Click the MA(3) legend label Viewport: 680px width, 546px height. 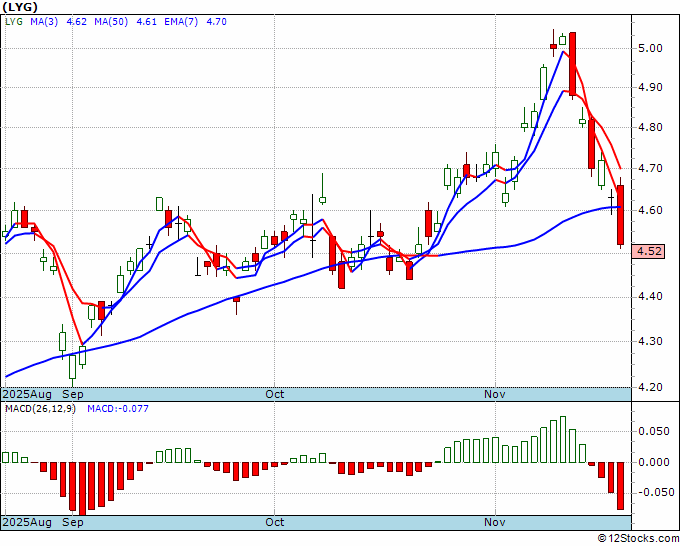click(44, 22)
